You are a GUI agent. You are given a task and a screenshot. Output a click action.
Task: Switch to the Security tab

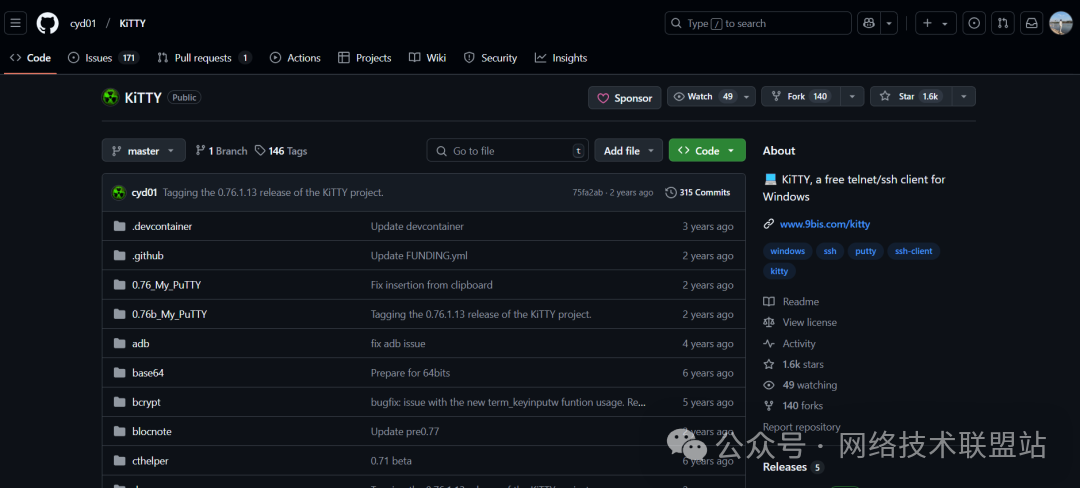coord(490,58)
